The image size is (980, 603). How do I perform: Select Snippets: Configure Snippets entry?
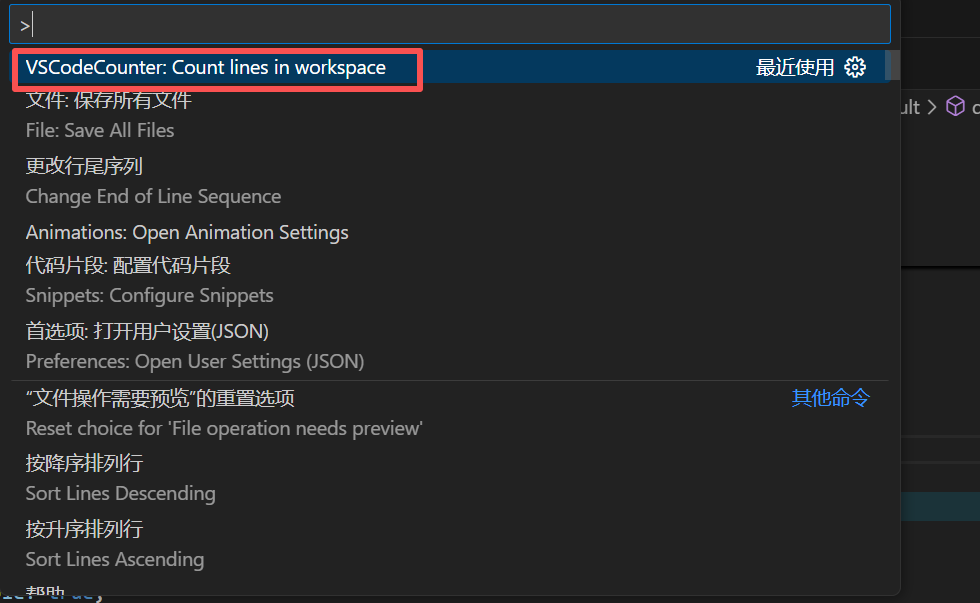point(449,281)
